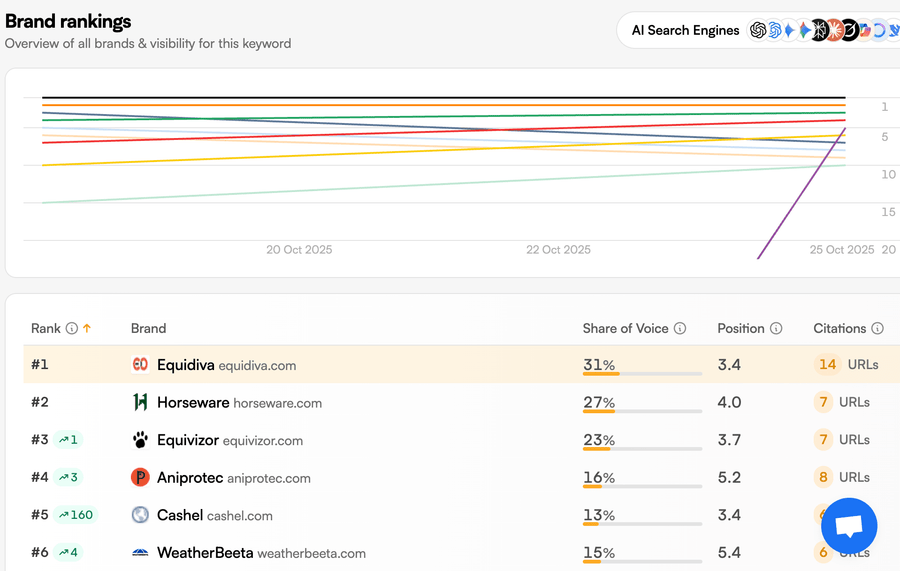Click the Equivizor paw logo
Image resolution: width=900 pixels, height=571 pixels.
[140, 440]
